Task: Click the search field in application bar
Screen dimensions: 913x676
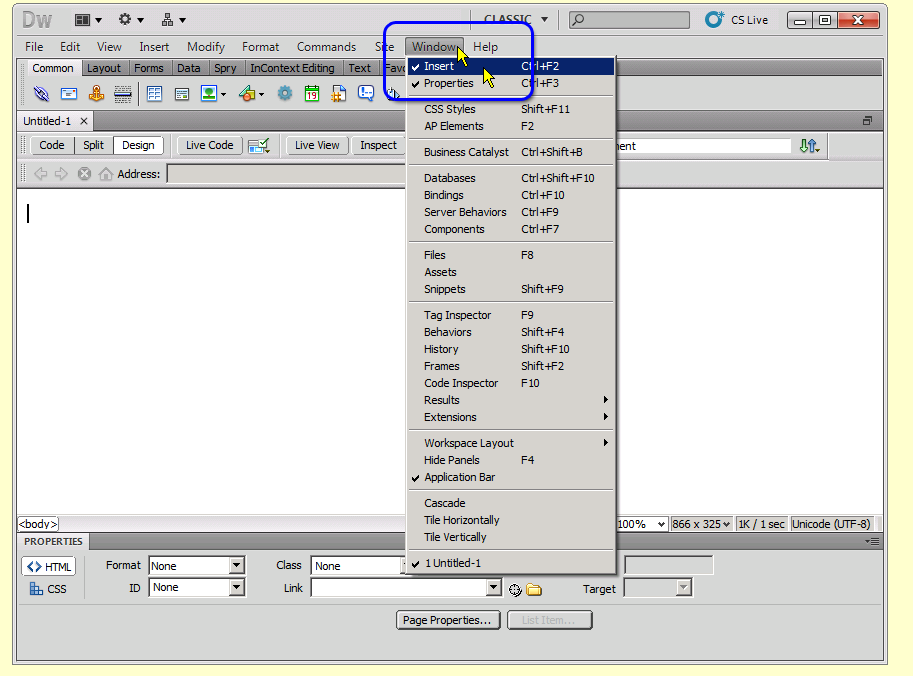Action: pos(629,20)
